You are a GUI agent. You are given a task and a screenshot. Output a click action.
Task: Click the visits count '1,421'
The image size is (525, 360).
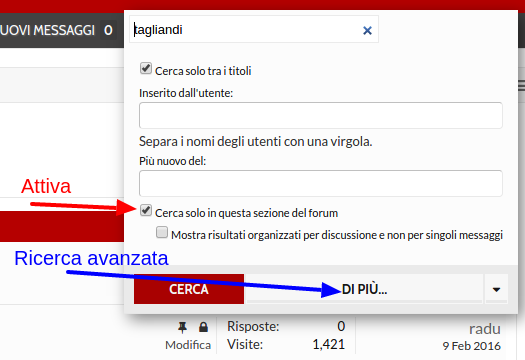328,344
